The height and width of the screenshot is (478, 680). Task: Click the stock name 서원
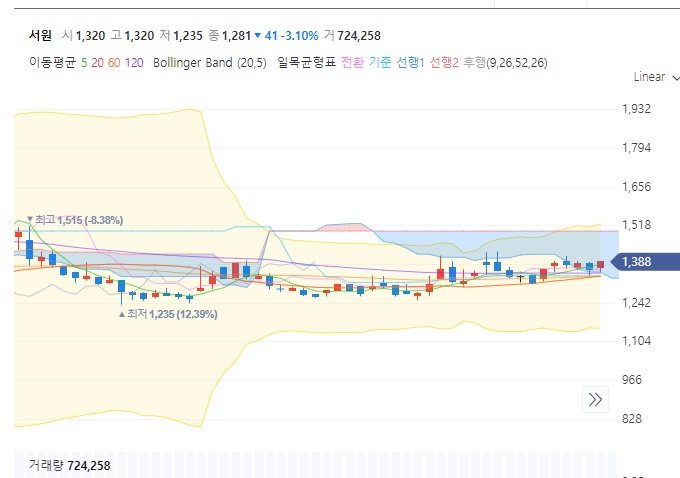(40, 35)
